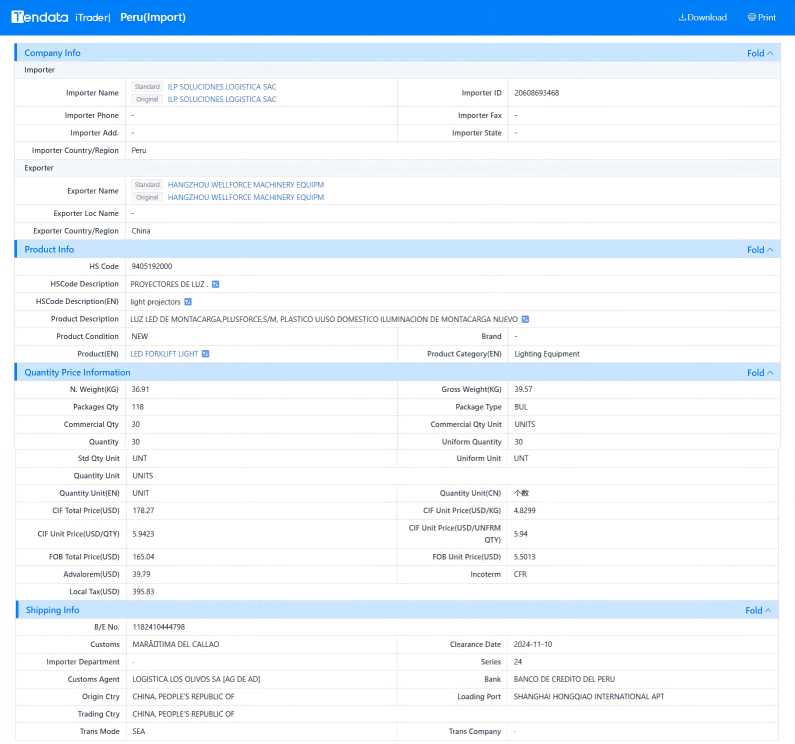This screenshot has height=744, width=795.
Task: Fold the Product Info section
Action: (760, 250)
